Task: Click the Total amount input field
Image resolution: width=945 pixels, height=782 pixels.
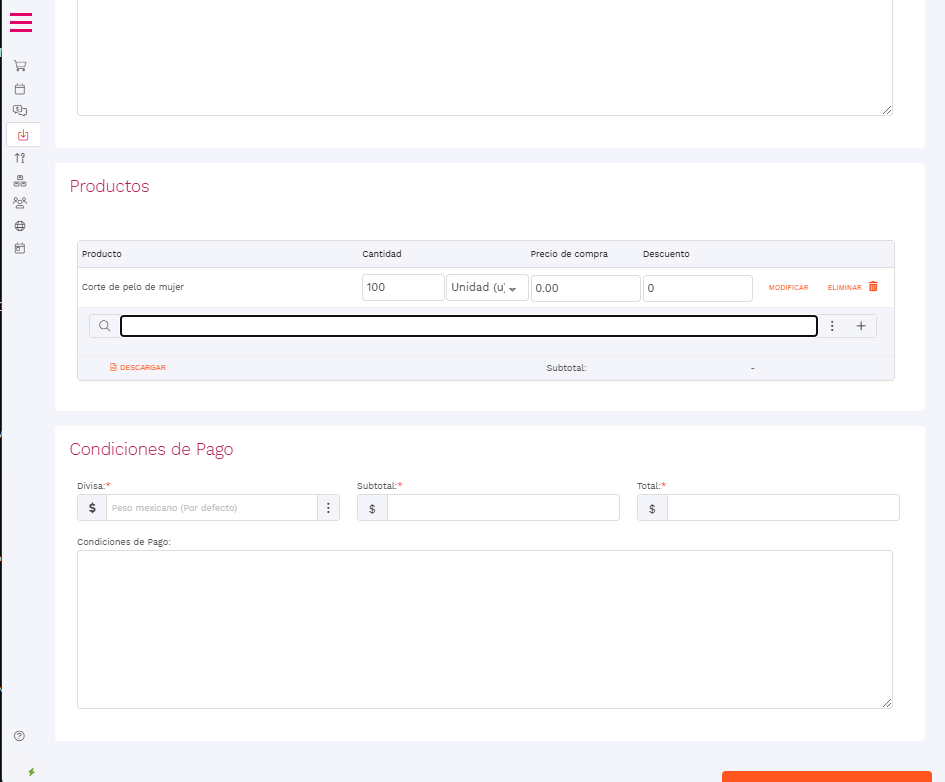Action: coord(782,508)
